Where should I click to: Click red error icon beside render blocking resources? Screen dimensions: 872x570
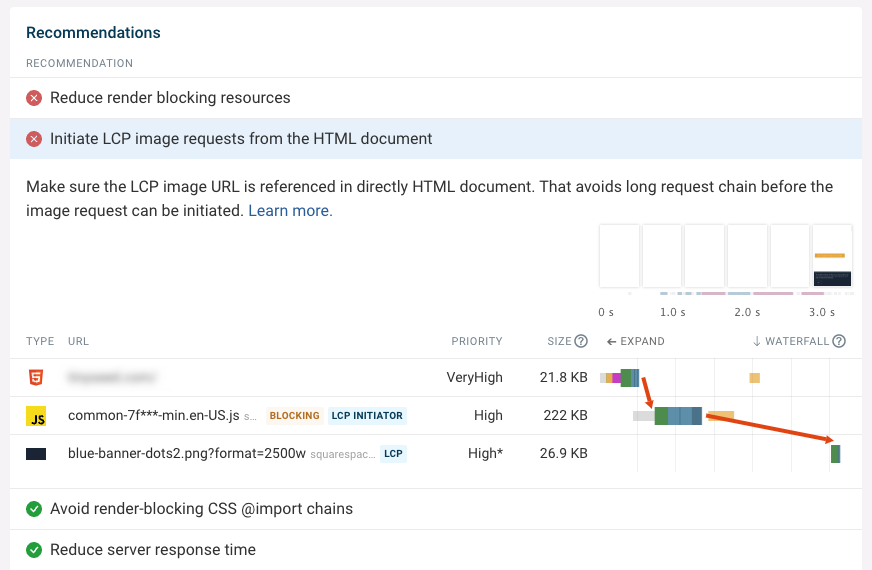pyautogui.click(x=34, y=98)
